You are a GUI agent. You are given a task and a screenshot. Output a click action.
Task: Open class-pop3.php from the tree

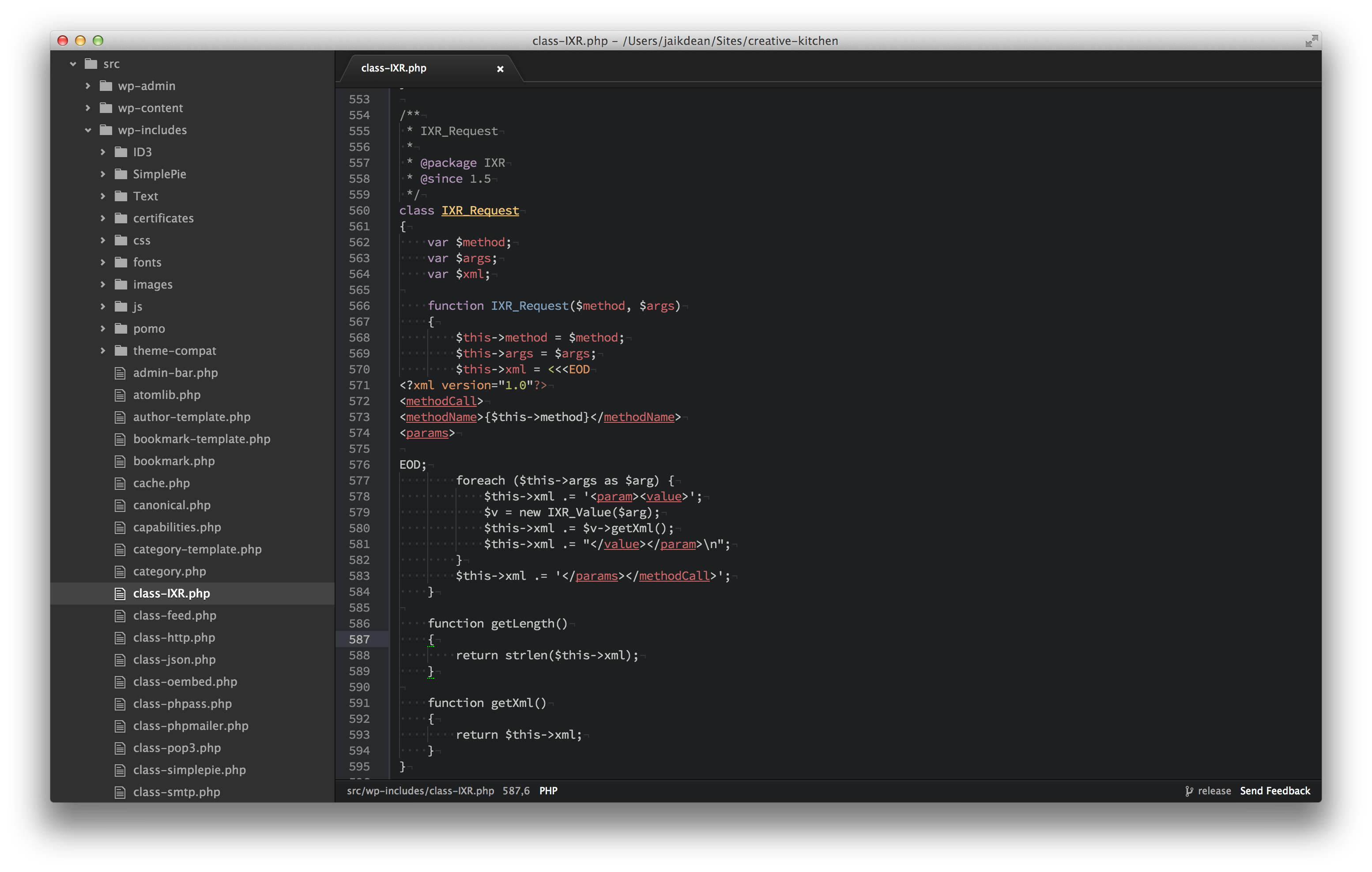(177, 748)
